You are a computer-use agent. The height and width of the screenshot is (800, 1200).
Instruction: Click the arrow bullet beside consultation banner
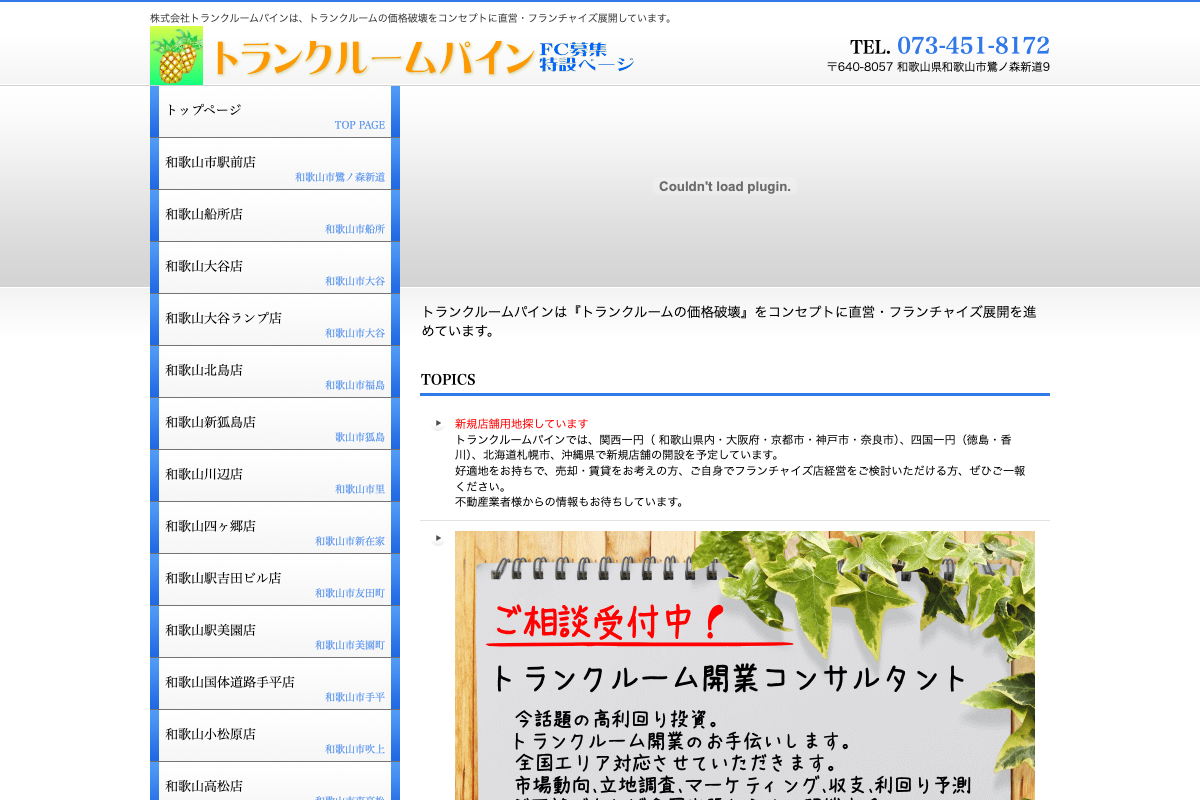tap(438, 538)
